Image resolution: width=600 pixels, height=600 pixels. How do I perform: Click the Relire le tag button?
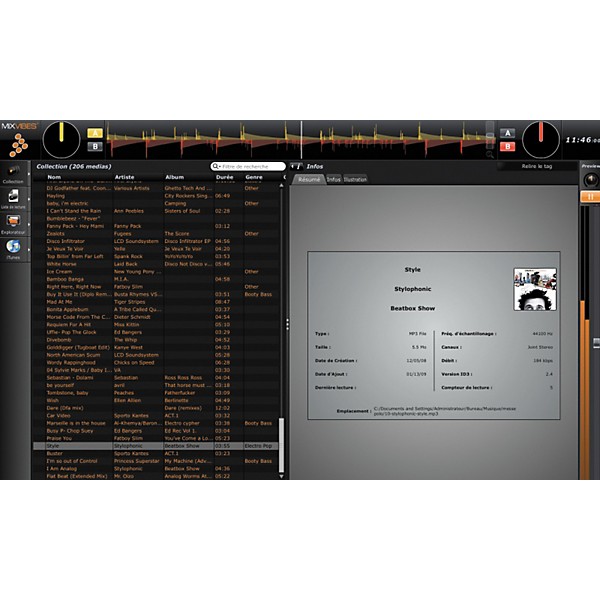536,166
